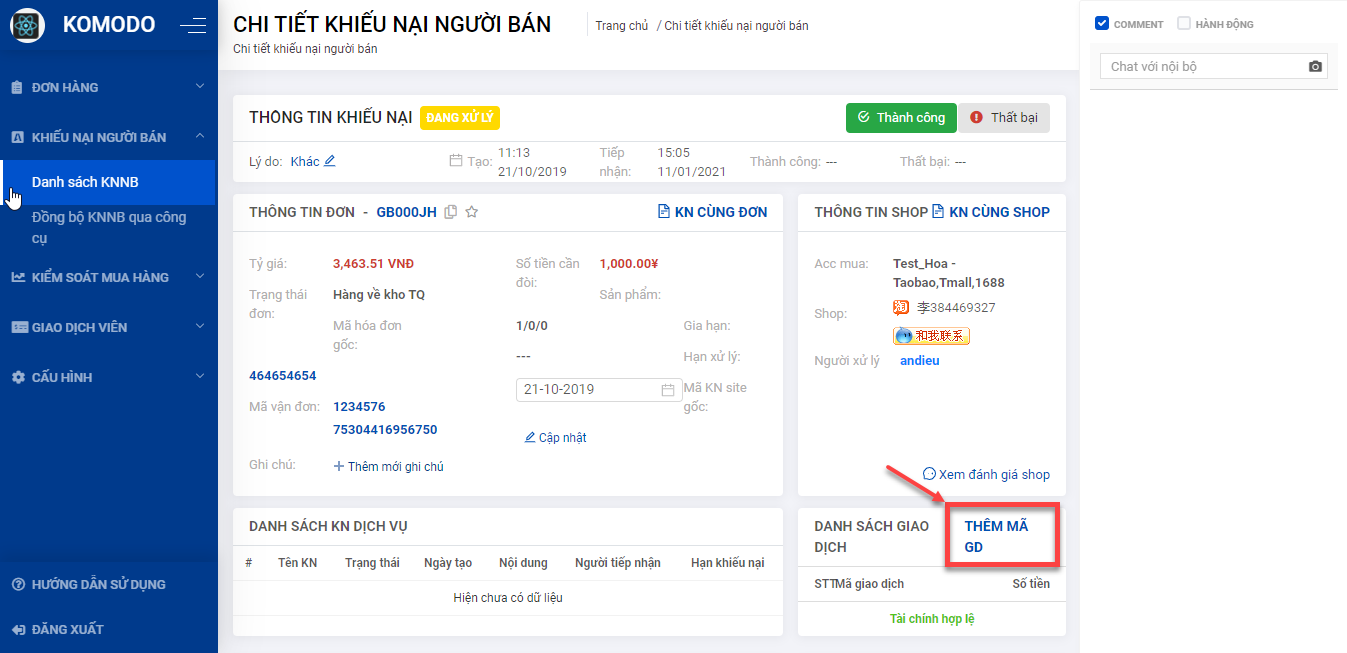The image size is (1347, 653).
Task: Click the Komodo logo icon
Action: coord(27,25)
